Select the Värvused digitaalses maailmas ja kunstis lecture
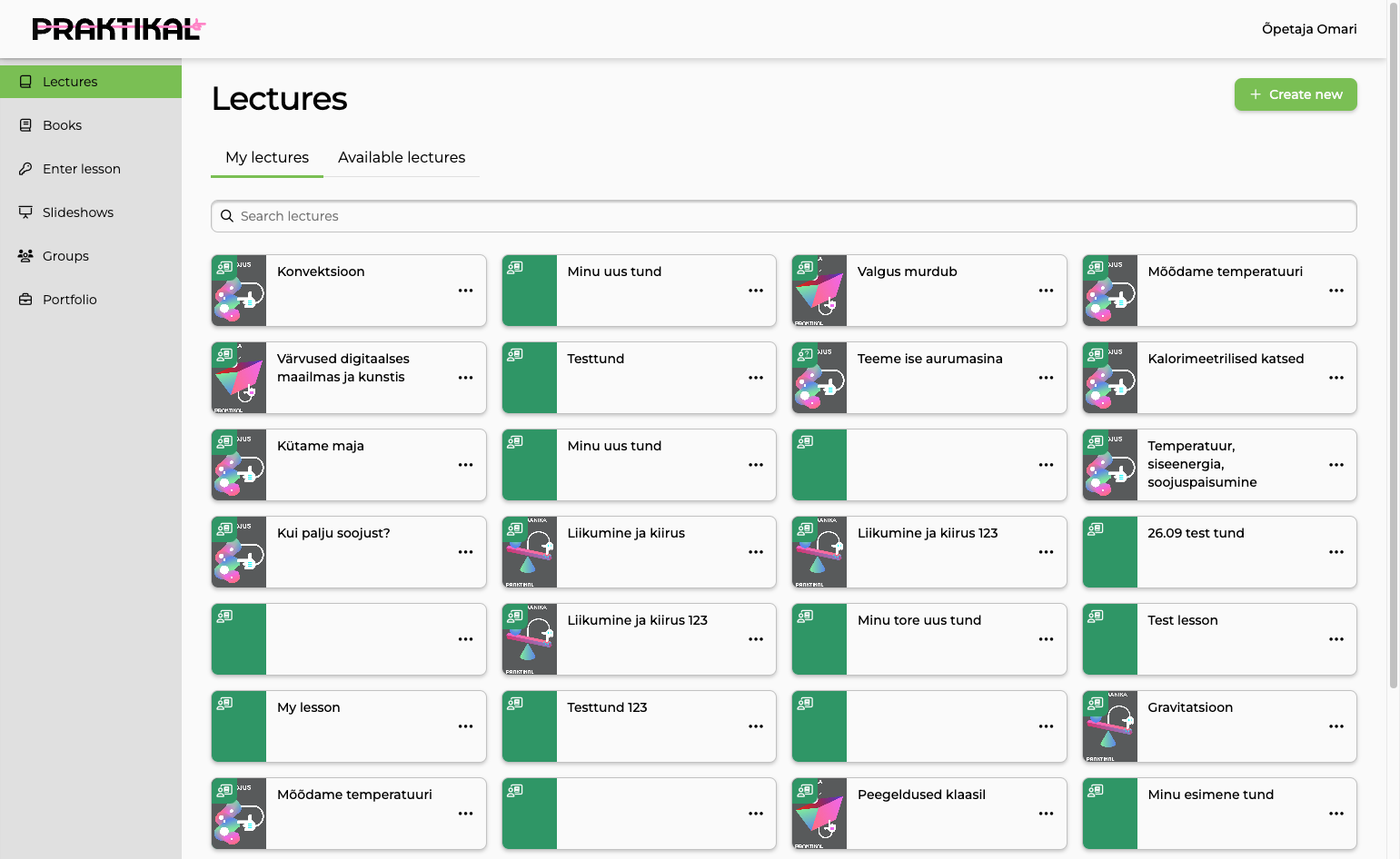The image size is (1400, 859). (349, 378)
